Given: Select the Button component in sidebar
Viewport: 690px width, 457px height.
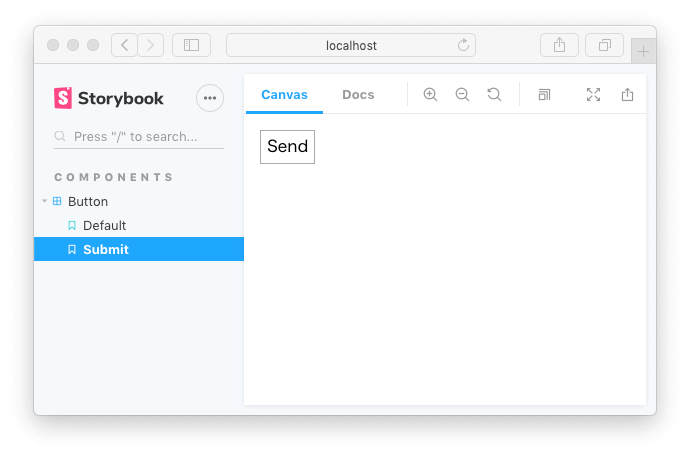Looking at the screenshot, I should 88,201.
